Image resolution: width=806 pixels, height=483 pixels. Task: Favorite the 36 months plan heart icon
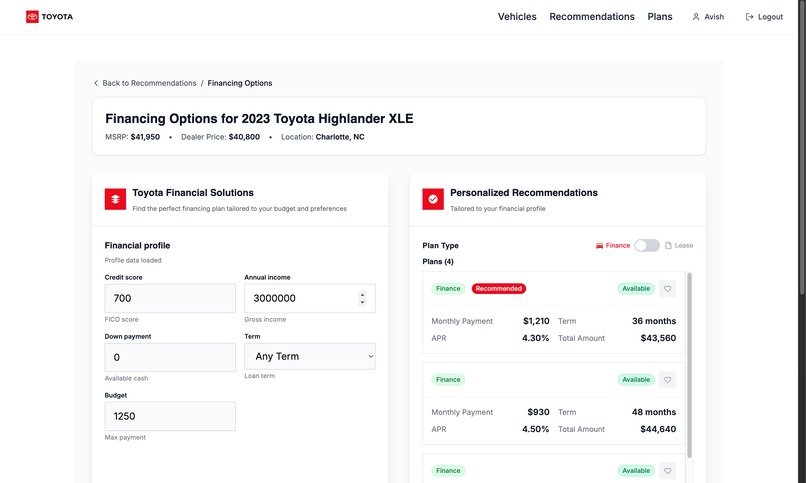click(667, 289)
